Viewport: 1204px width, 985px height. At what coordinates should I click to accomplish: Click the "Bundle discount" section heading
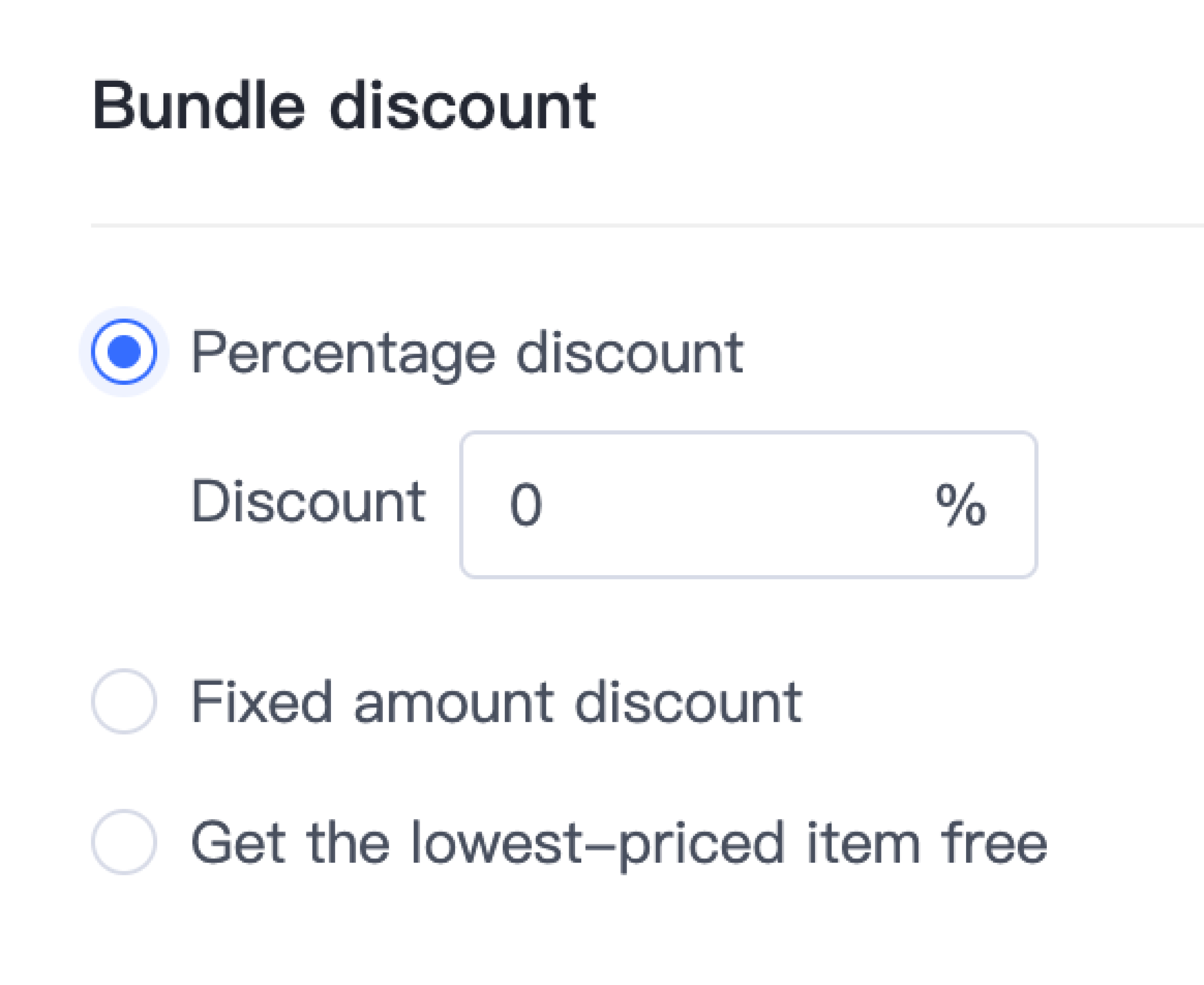click(344, 106)
